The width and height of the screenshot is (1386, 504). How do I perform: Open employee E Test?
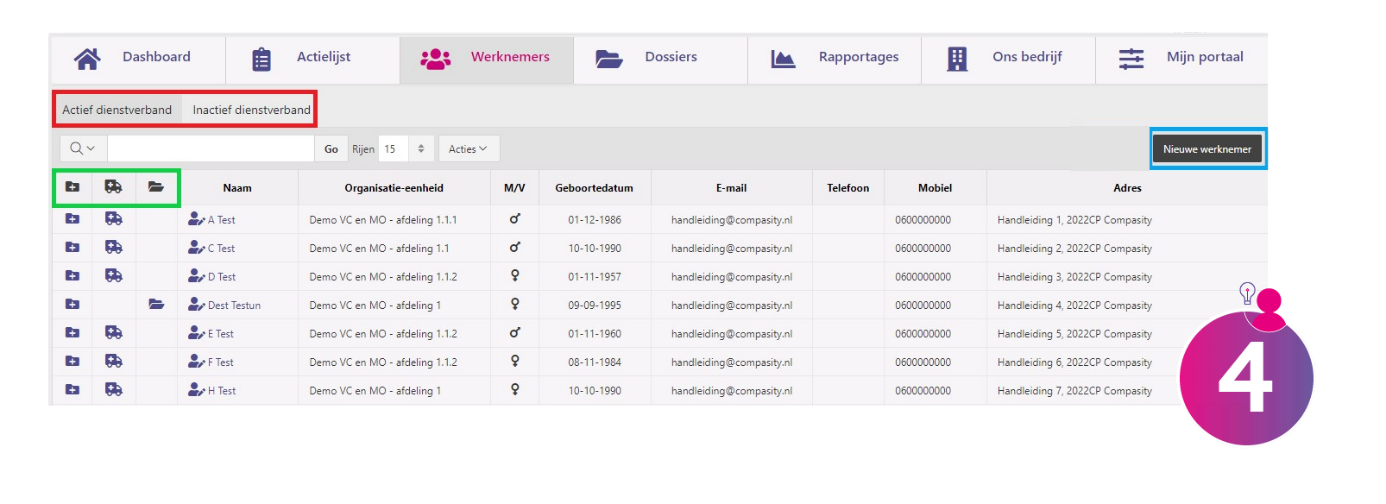click(211, 334)
